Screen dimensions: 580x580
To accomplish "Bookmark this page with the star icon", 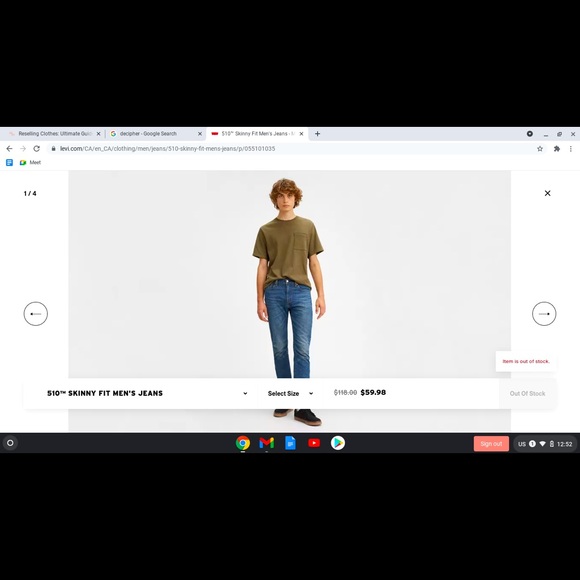I will [x=540, y=149].
